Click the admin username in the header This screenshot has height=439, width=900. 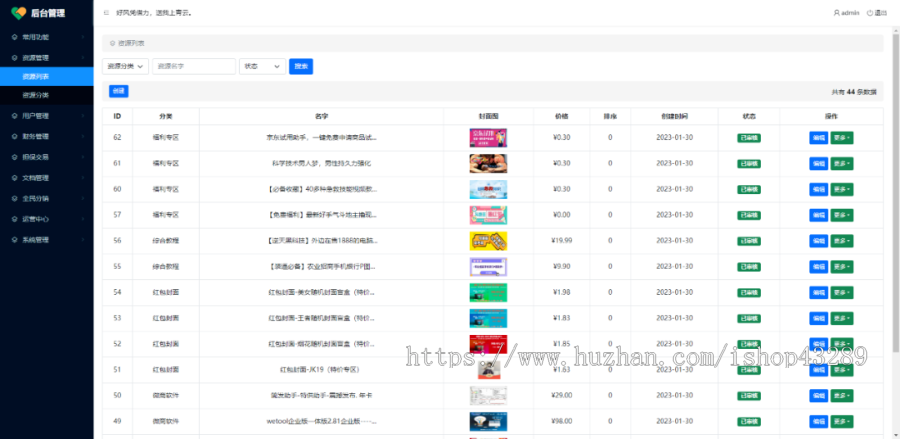coord(850,13)
